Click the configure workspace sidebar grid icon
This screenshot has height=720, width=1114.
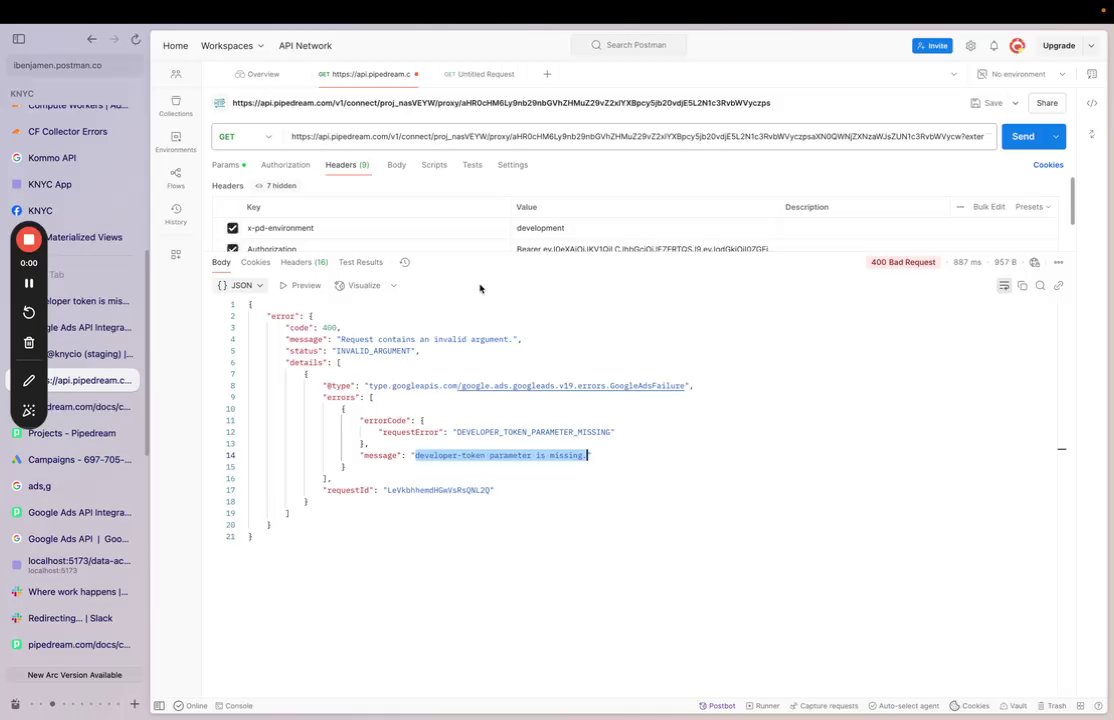point(175,254)
